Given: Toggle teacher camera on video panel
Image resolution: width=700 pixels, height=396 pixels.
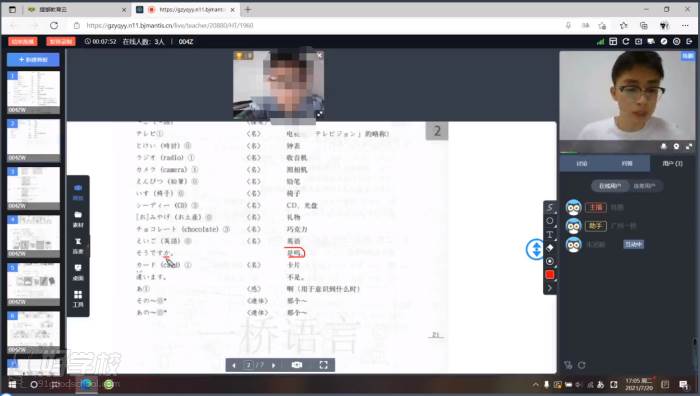Looking at the screenshot, I should (676, 146).
